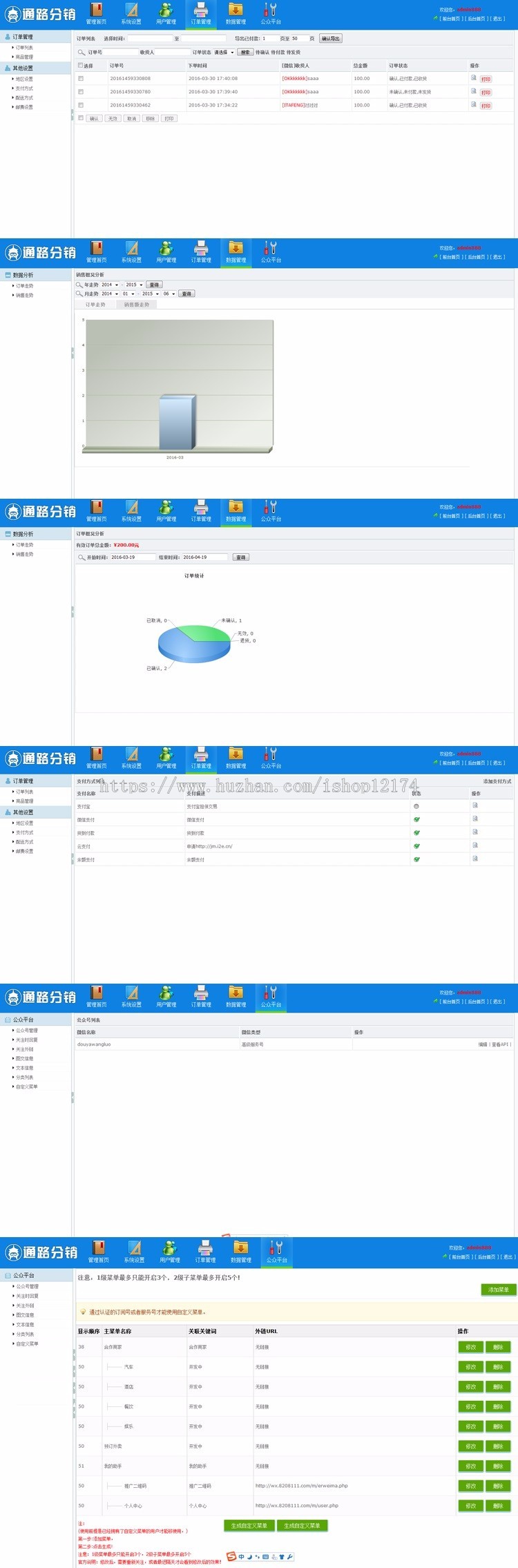518x1568 pixels.
Task: Open the 月走势 end year 2015 dropdown
Action: click(x=151, y=294)
